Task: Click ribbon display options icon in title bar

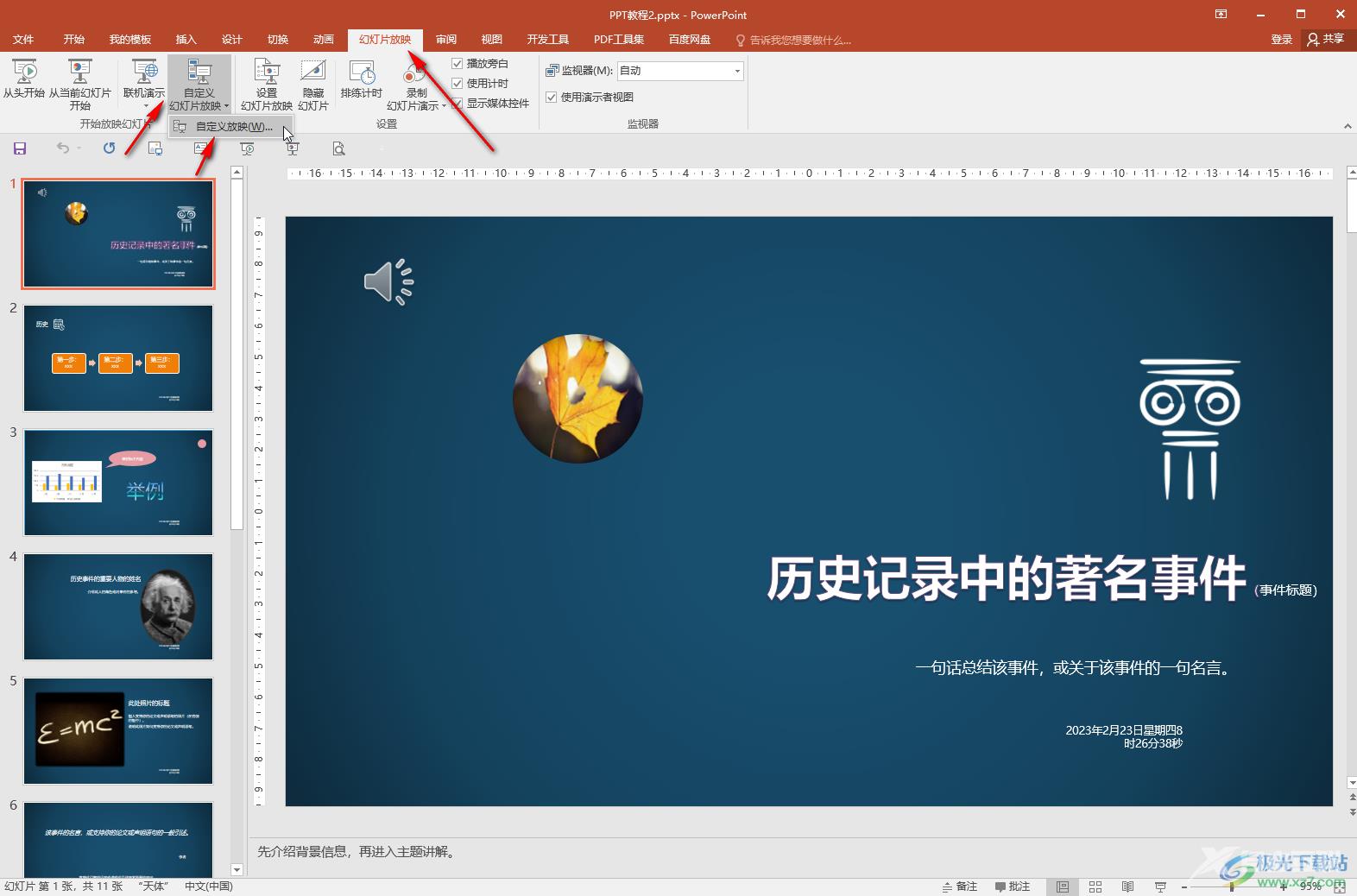Action: coord(1221,14)
